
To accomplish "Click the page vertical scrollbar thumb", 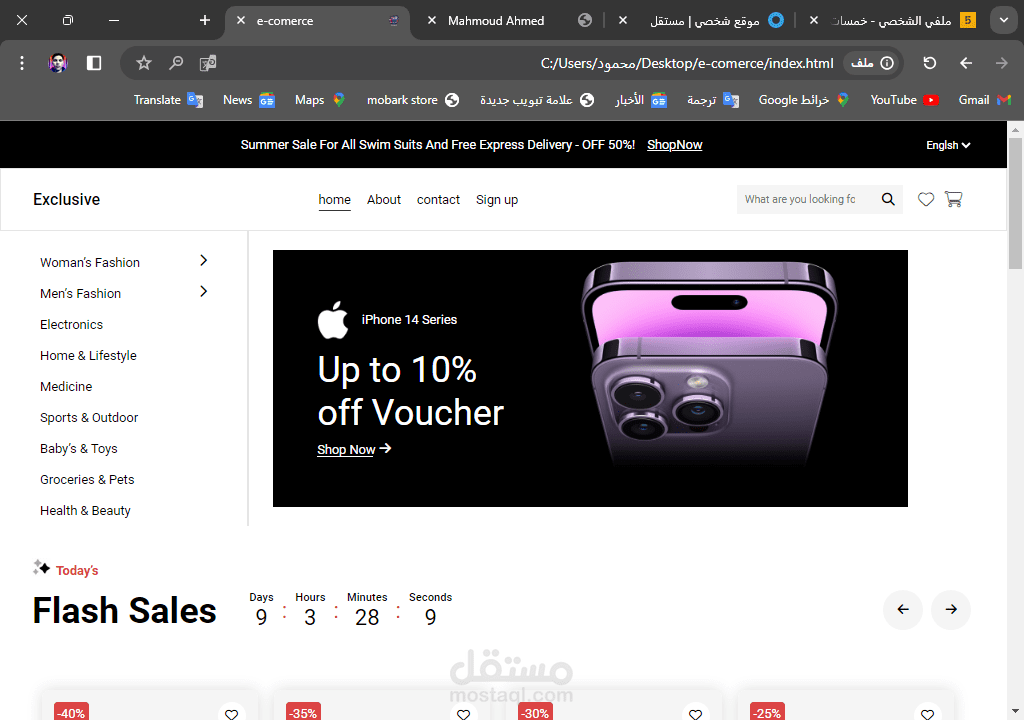I will (x=1015, y=203).
